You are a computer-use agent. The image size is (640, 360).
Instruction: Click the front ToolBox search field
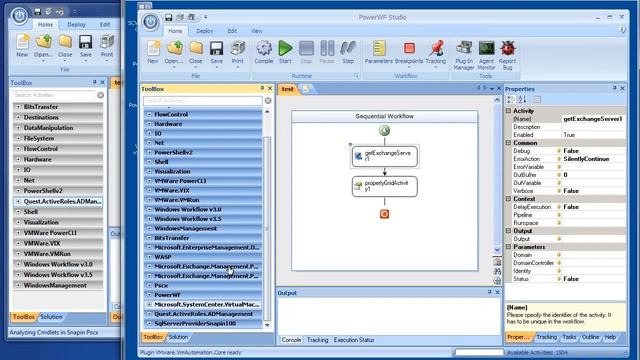[202, 100]
